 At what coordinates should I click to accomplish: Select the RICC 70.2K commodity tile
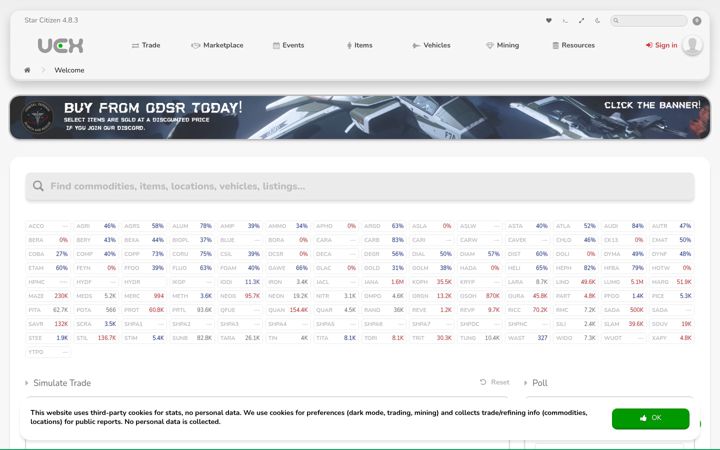528,310
